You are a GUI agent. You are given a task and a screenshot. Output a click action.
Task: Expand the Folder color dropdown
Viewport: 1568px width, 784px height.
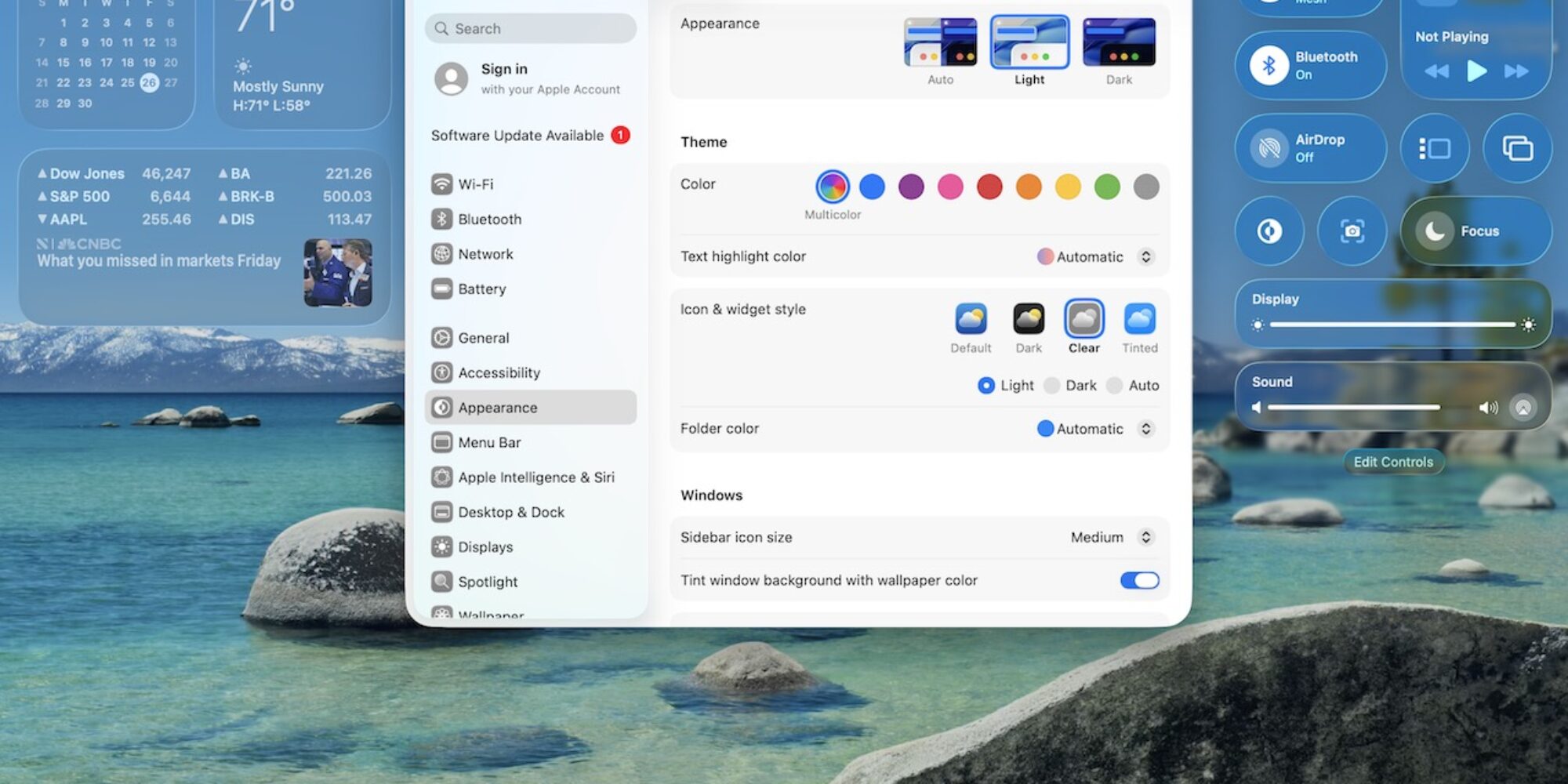(x=1145, y=429)
